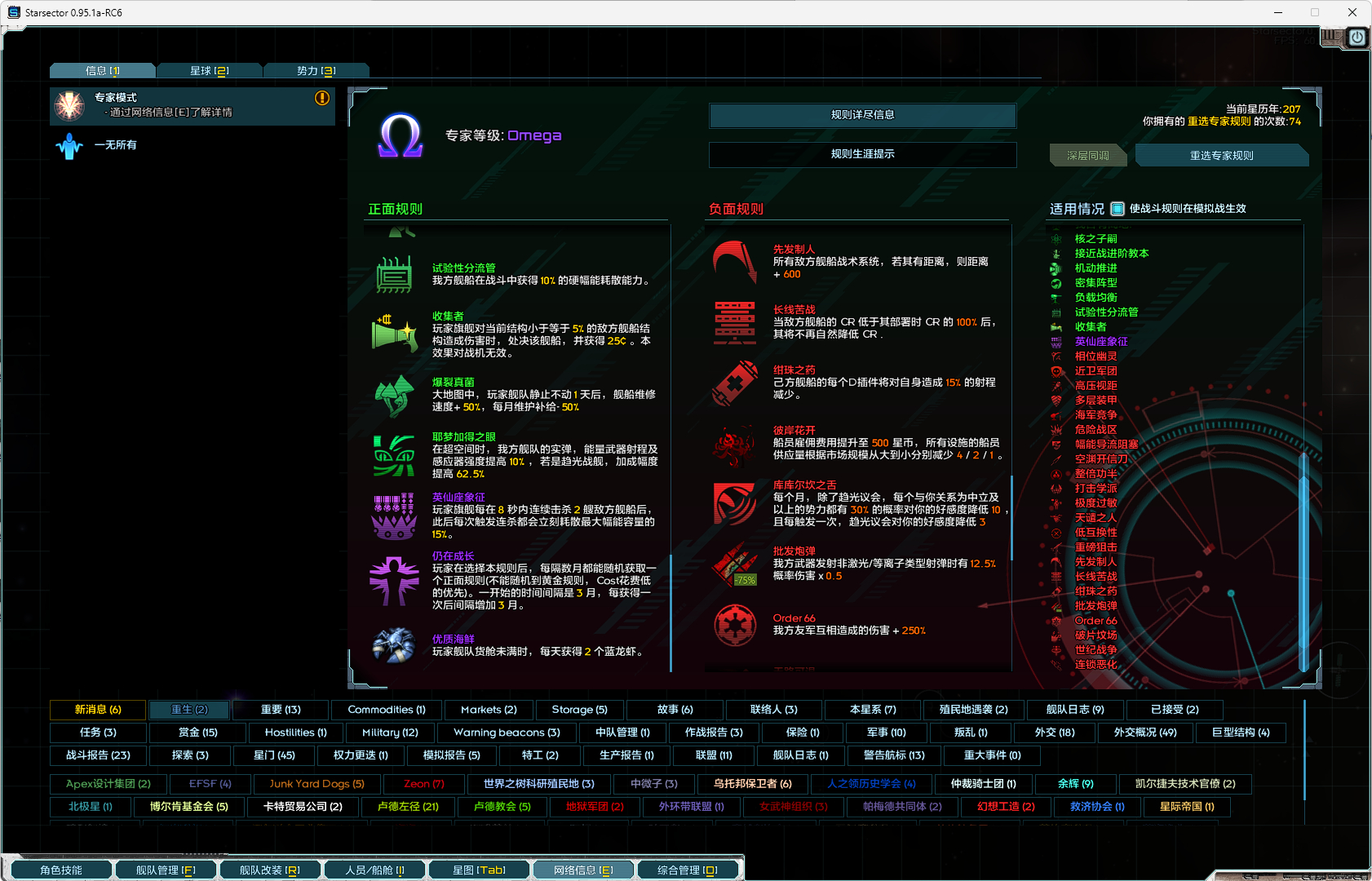Select the 专家模式 intel entry
The height and width of the screenshot is (881, 1372).
coord(192,105)
